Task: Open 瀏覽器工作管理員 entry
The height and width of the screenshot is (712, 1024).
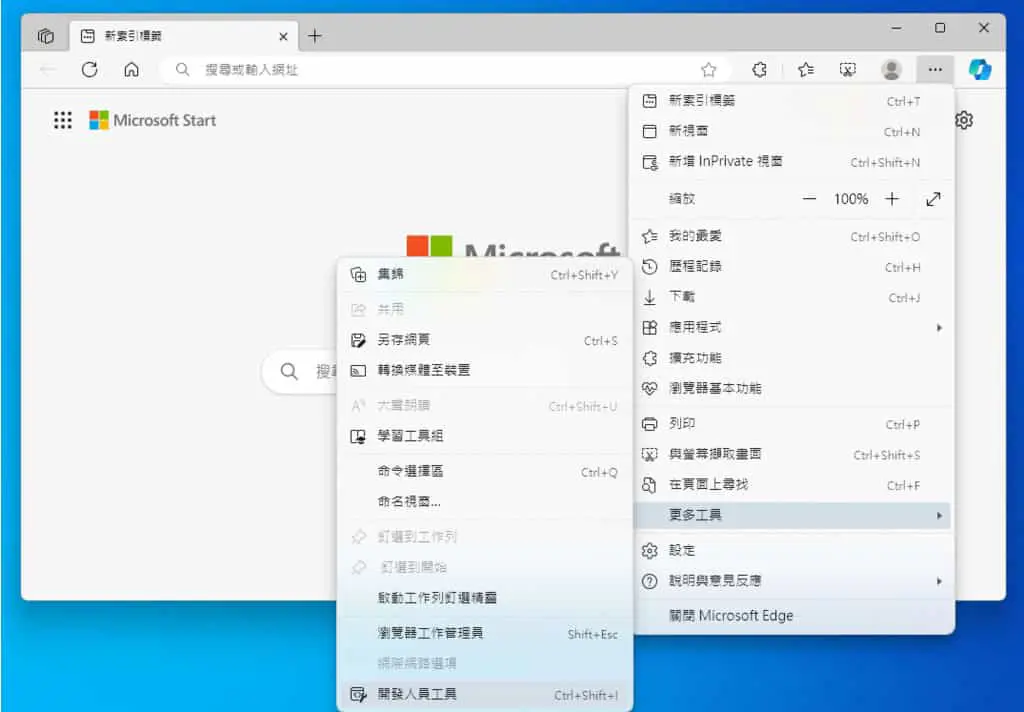Action: 485,633
